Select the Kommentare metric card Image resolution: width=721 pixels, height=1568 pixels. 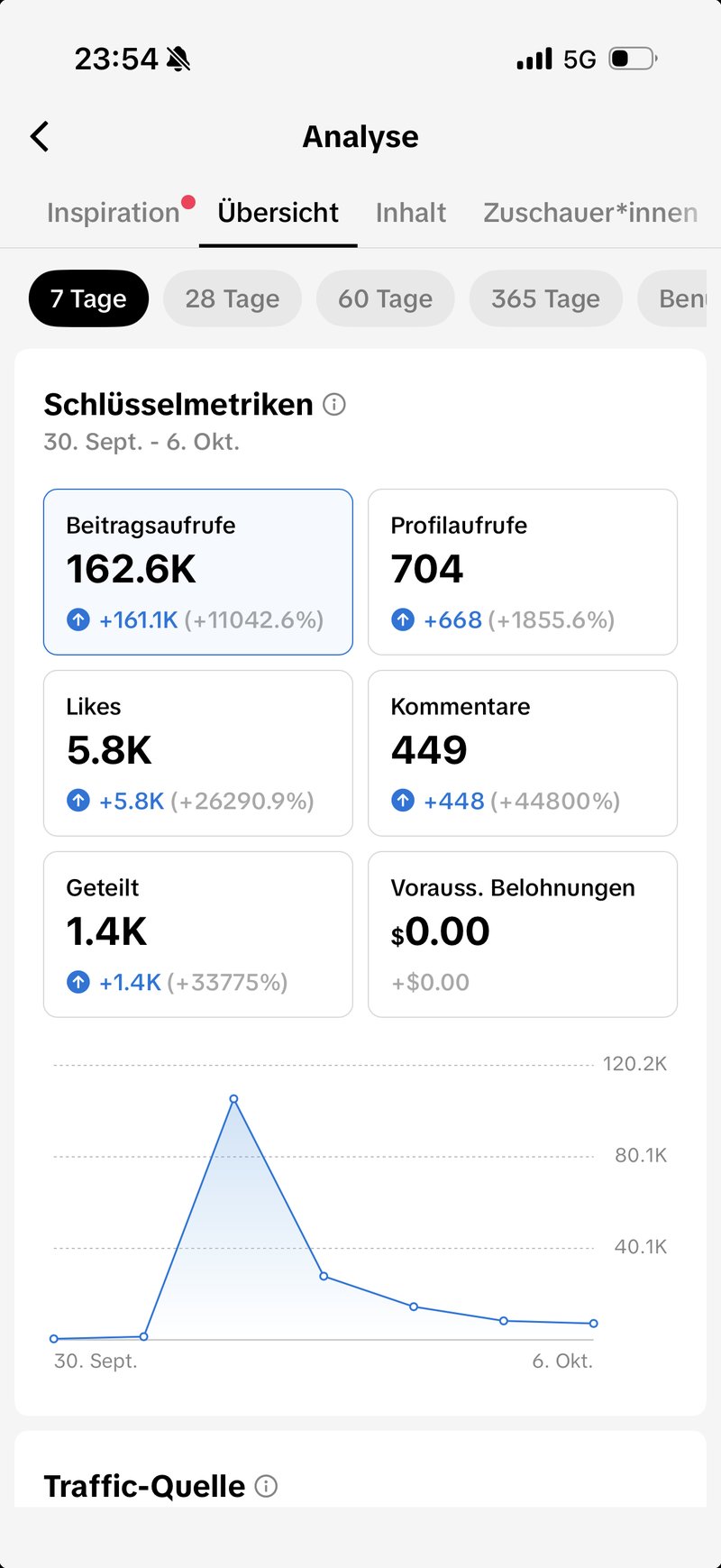[x=523, y=753]
